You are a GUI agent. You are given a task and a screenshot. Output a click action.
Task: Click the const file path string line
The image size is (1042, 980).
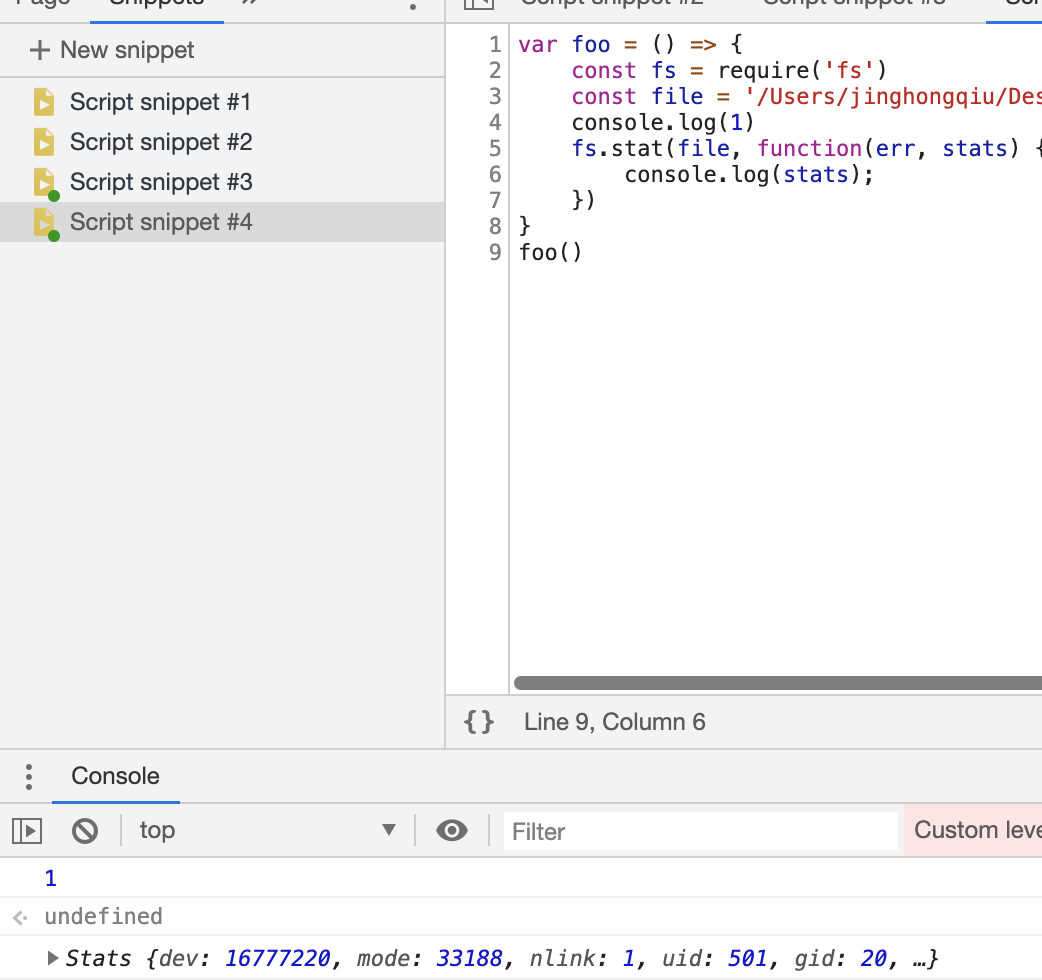click(806, 96)
